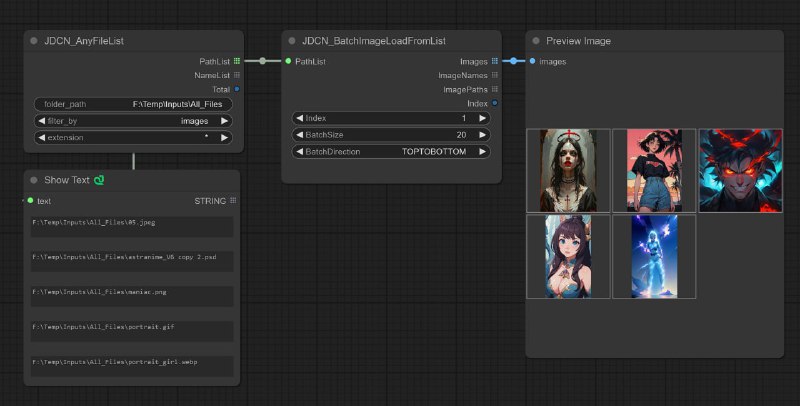Collapse the Preview Image node via its title dot
Screen dimensions: 800x406
point(536,41)
